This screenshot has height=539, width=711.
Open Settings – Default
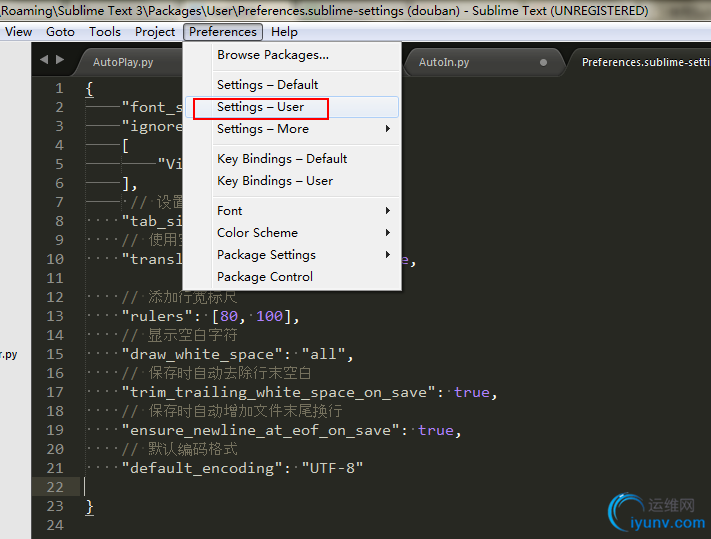pos(292,85)
